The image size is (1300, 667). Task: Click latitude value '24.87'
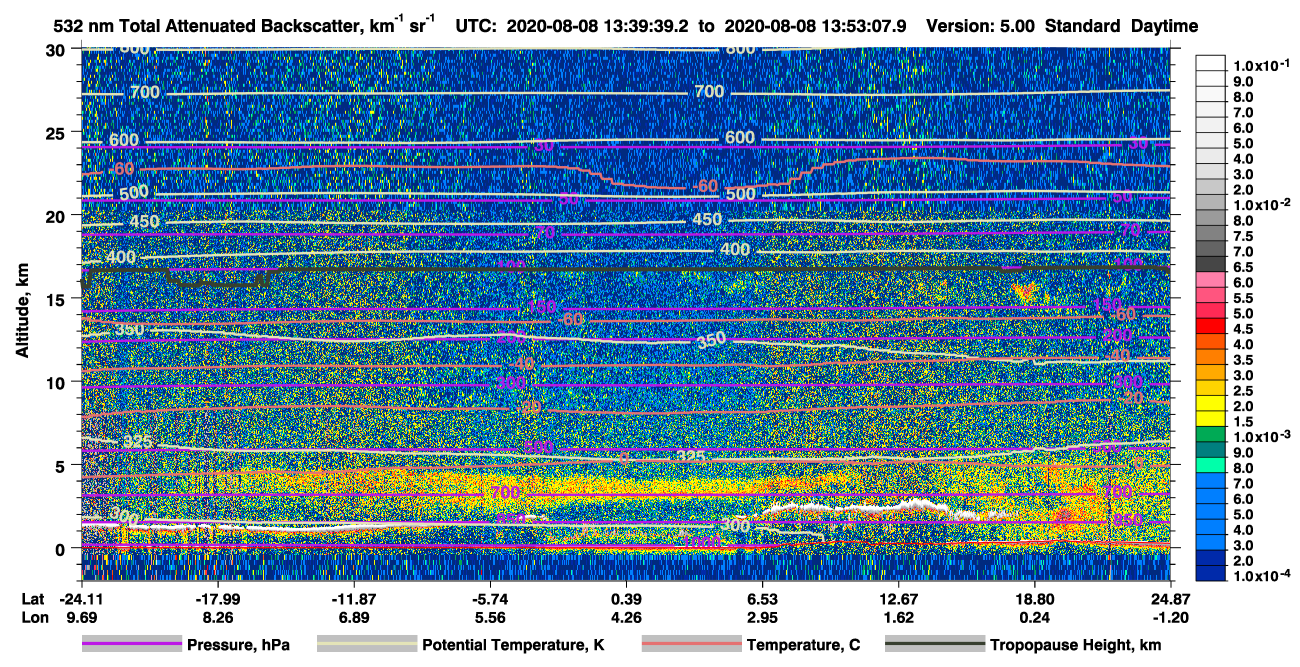[1171, 599]
